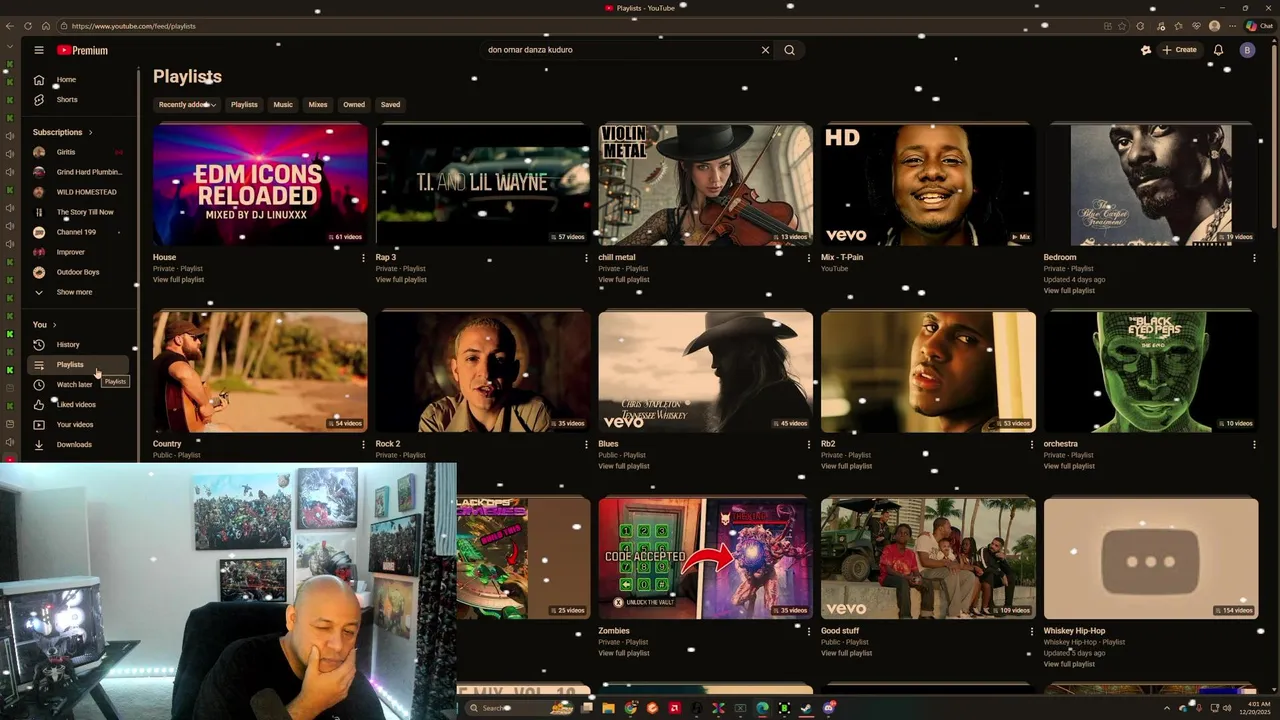Screen dimensions: 1280x720
Task: Open options menu for House playlist
Action: (x=363, y=258)
